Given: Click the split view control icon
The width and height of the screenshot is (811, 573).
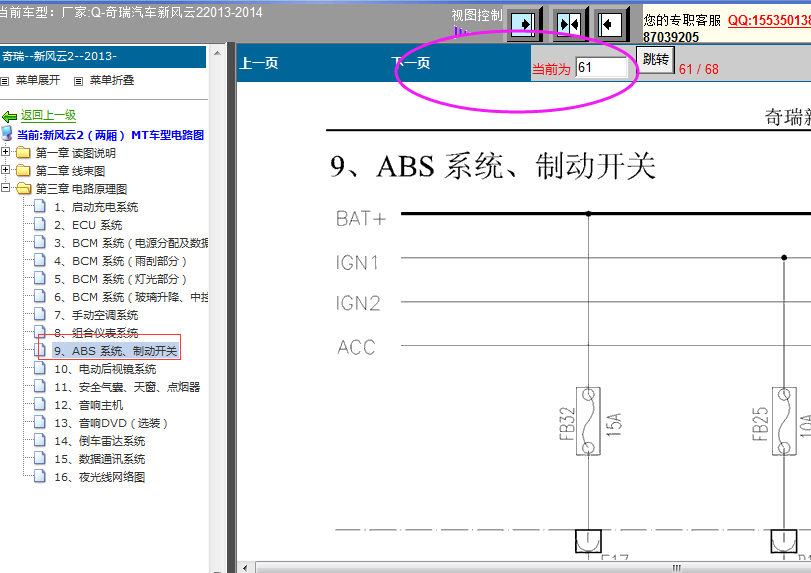Looking at the screenshot, I should [569, 24].
